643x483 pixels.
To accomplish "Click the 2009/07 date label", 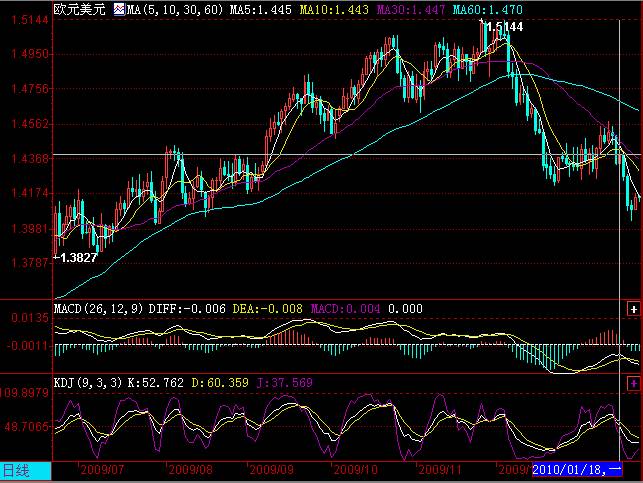I will pyautogui.click(x=102, y=469).
